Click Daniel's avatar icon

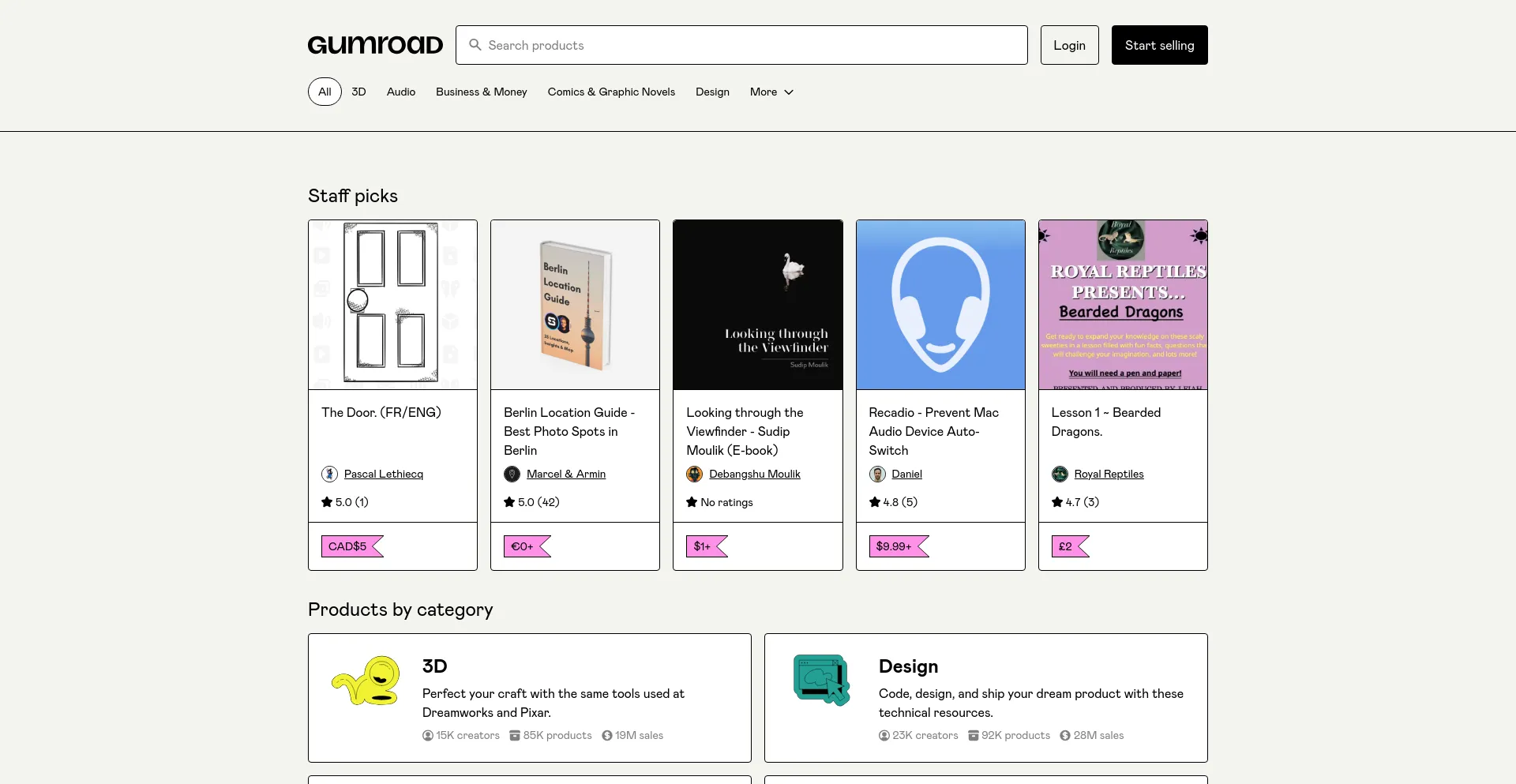tap(877, 474)
